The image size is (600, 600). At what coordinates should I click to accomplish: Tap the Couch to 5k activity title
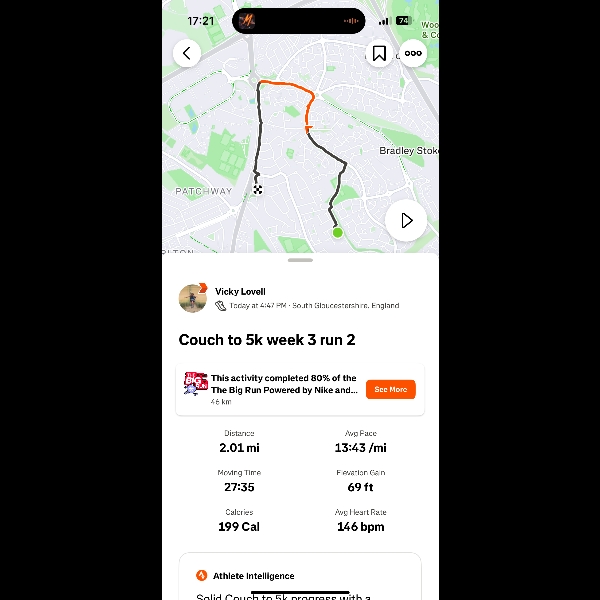click(267, 340)
